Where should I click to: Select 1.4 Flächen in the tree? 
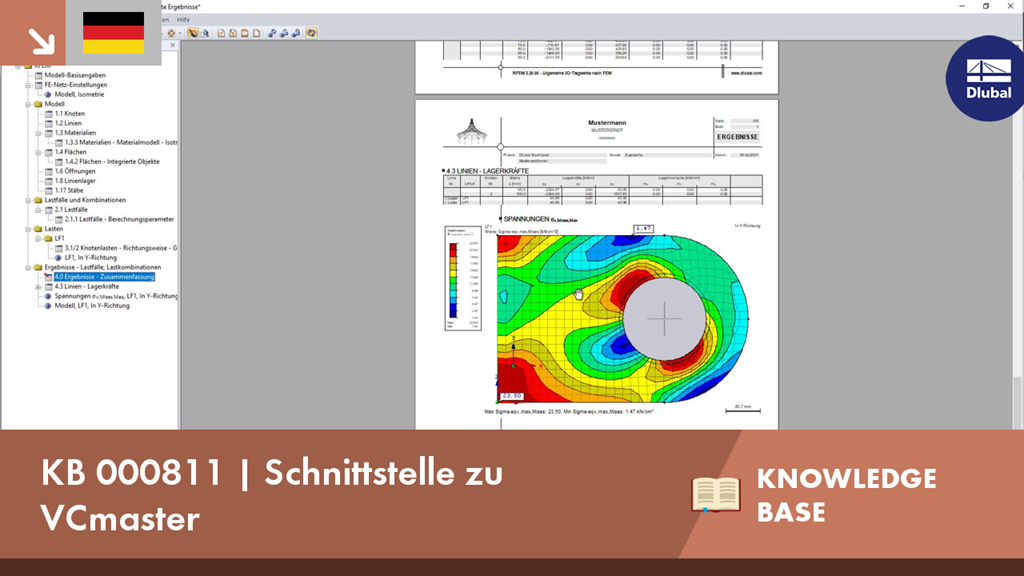pos(71,152)
